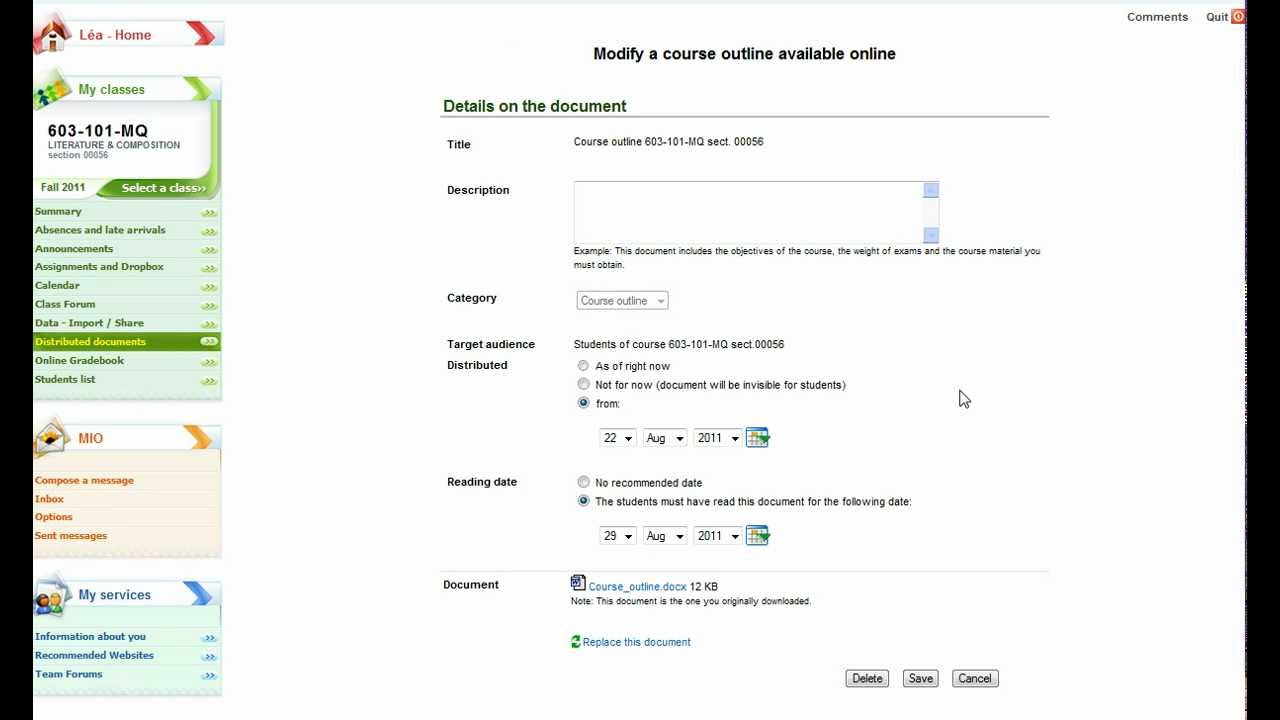The width and height of the screenshot is (1280, 720).
Task: Select 'No recommended date' option
Action: pyautogui.click(x=583, y=482)
